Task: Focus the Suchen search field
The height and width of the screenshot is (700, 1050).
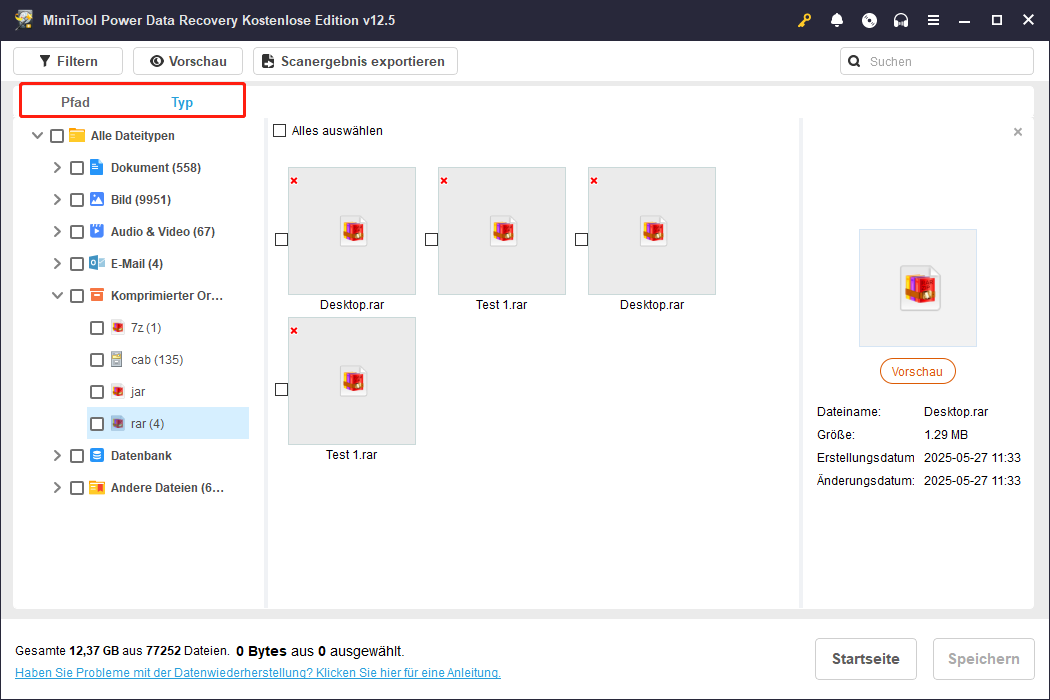Action: coord(937,62)
